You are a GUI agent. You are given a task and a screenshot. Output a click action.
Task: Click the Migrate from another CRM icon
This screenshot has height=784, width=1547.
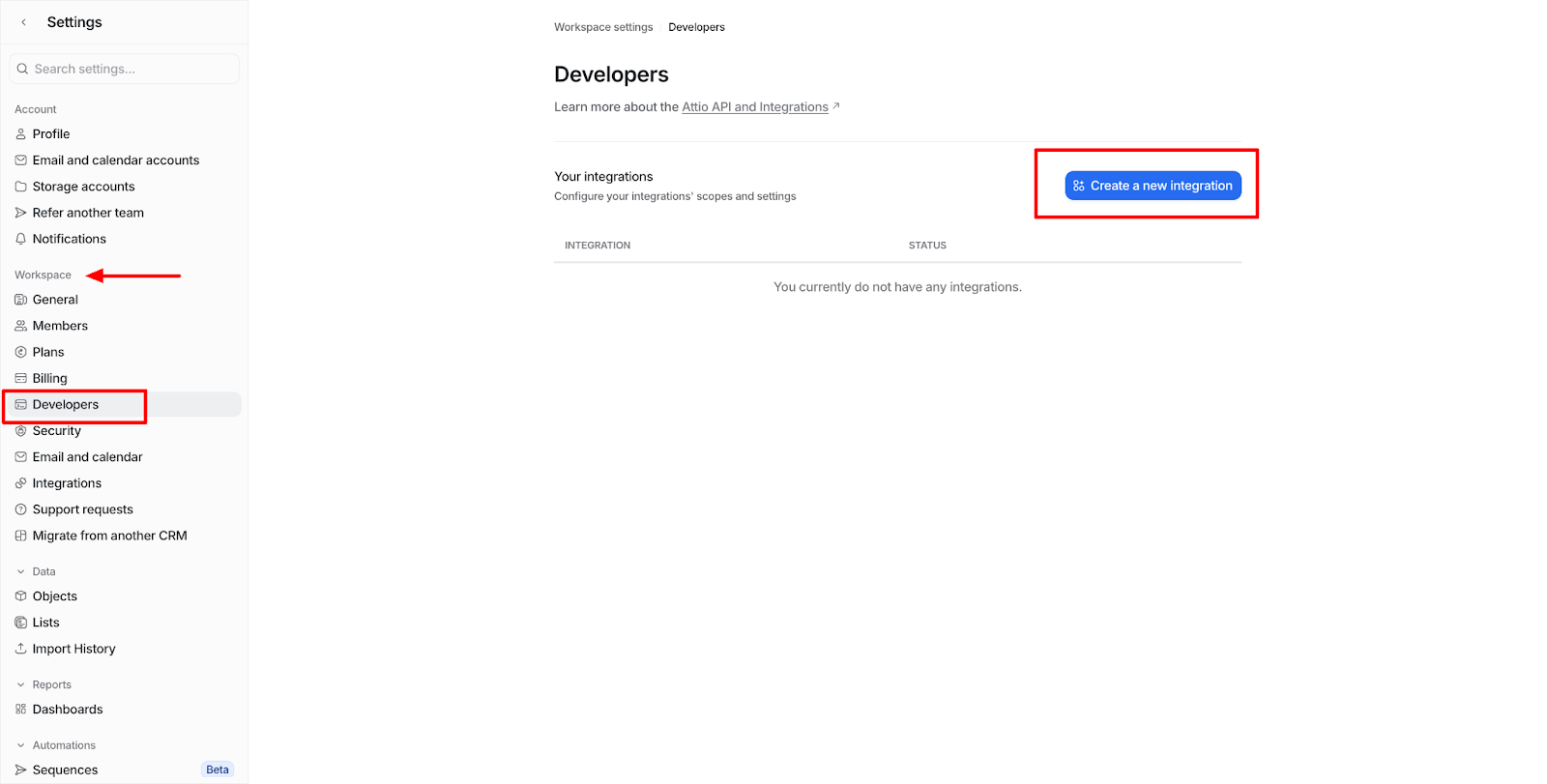tap(20, 536)
